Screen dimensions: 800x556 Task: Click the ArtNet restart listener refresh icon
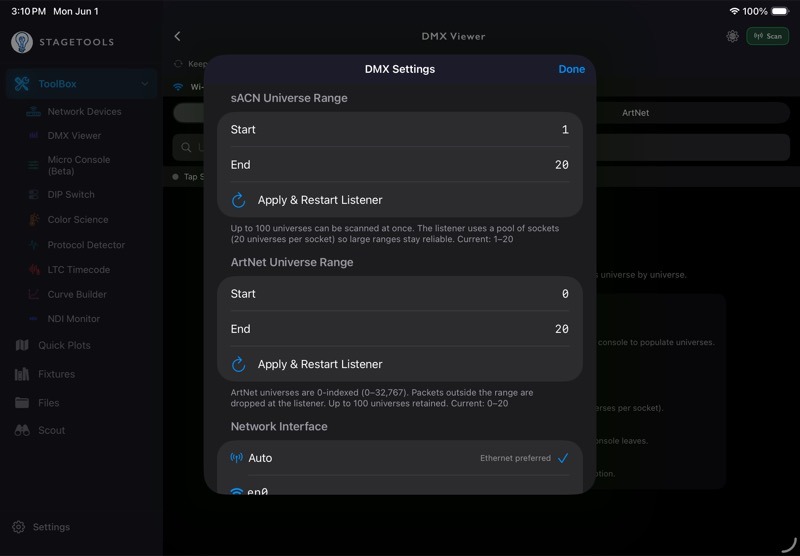(x=238, y=364)
